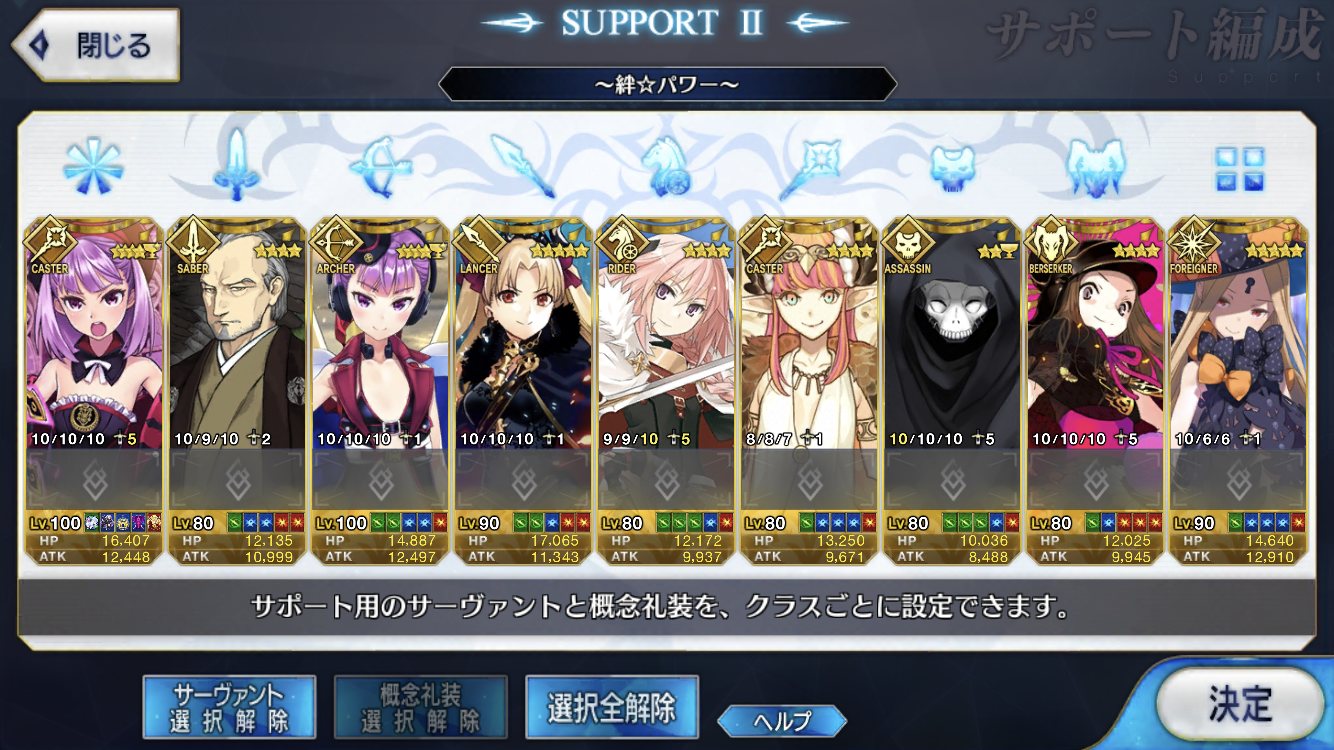This screenshot has height=750, width=1334.
Task: Click the 閉じる close button
Action: pos(95,45)
